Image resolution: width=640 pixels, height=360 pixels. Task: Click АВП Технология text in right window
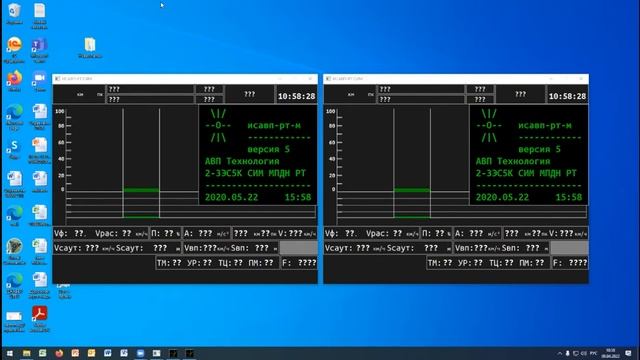[513, 161]
